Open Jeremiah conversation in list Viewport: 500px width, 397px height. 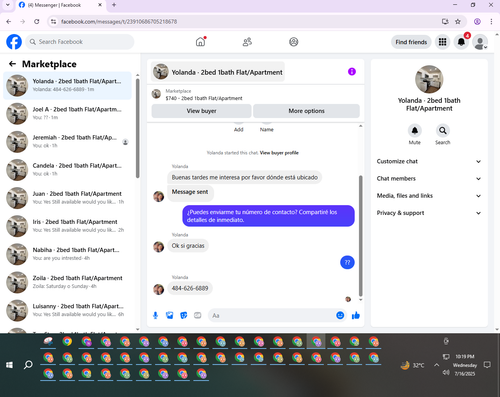[x=68, y=141]
